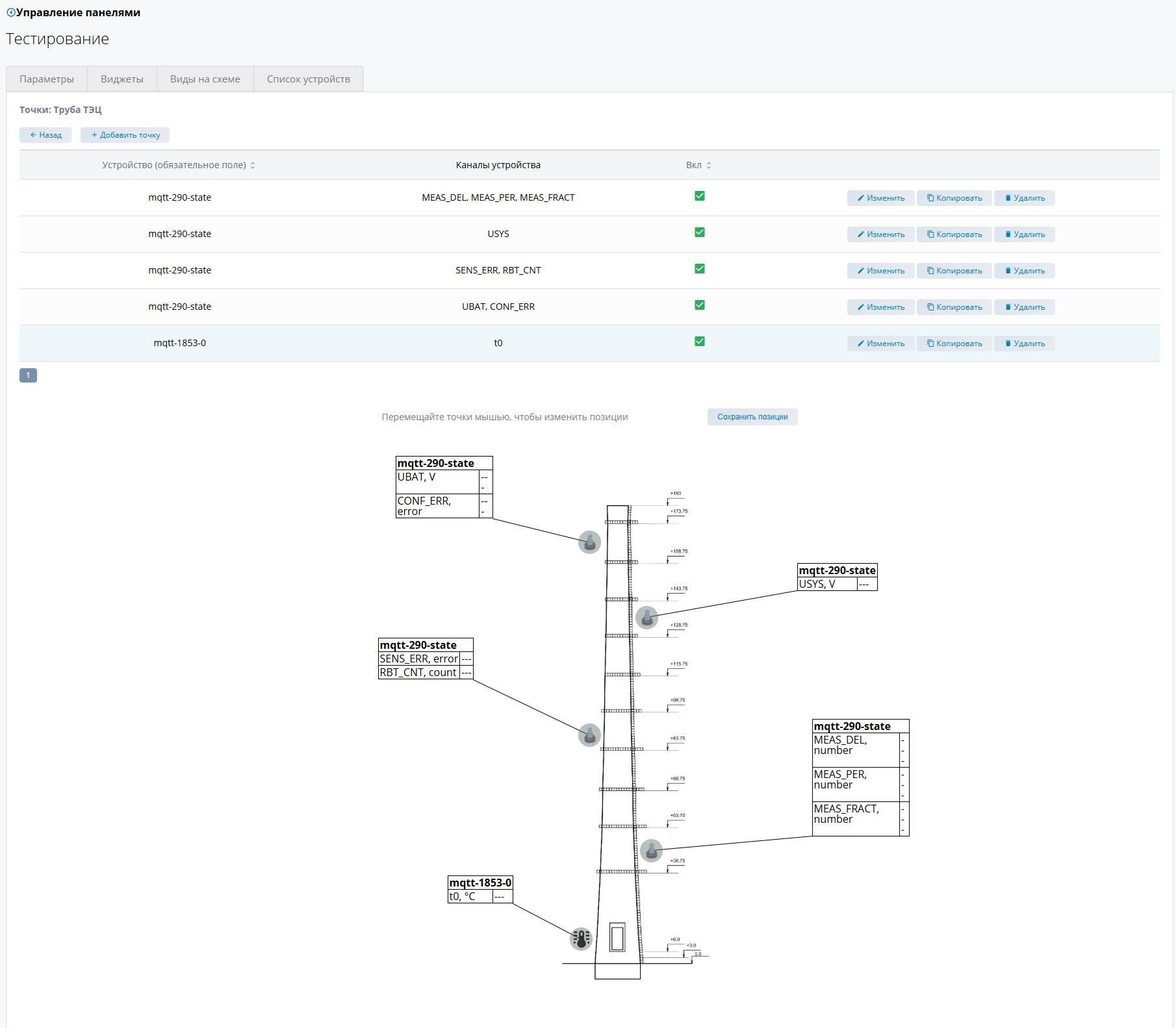Sort table by Вкл column
1176x1030 pixels.
tap(698, 165)
